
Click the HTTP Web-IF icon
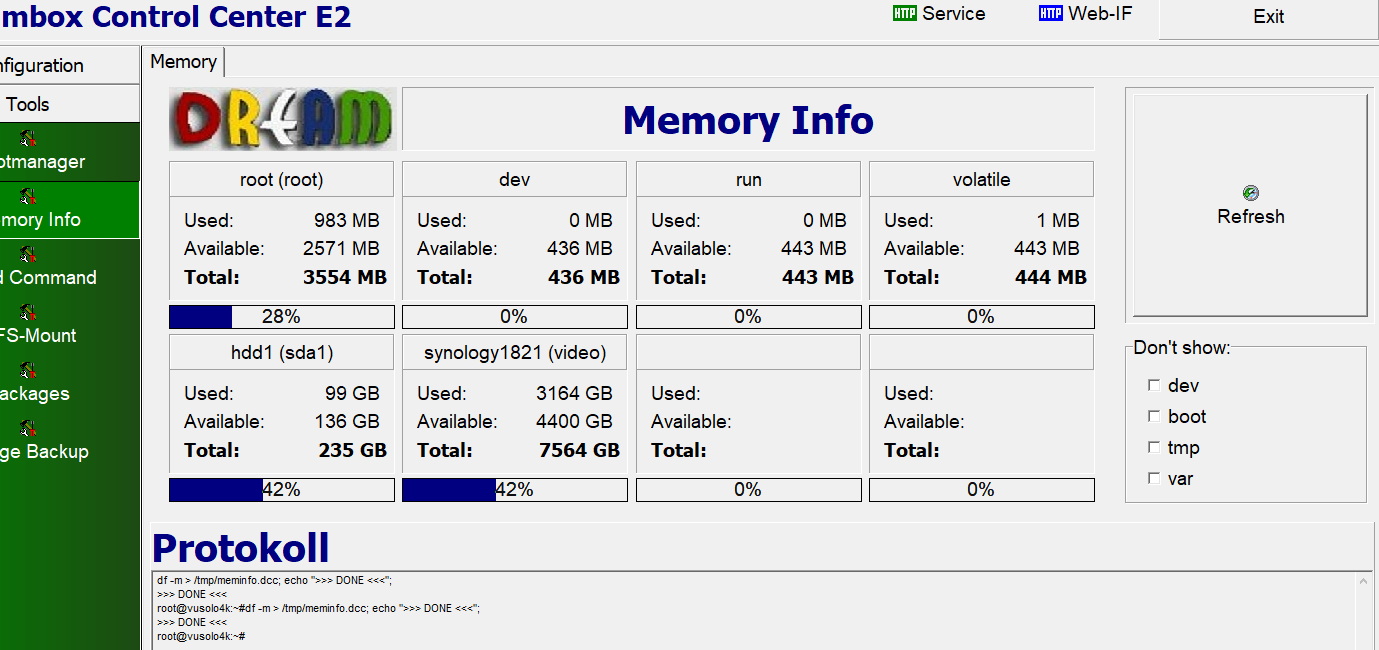(x=1050, y=14)
